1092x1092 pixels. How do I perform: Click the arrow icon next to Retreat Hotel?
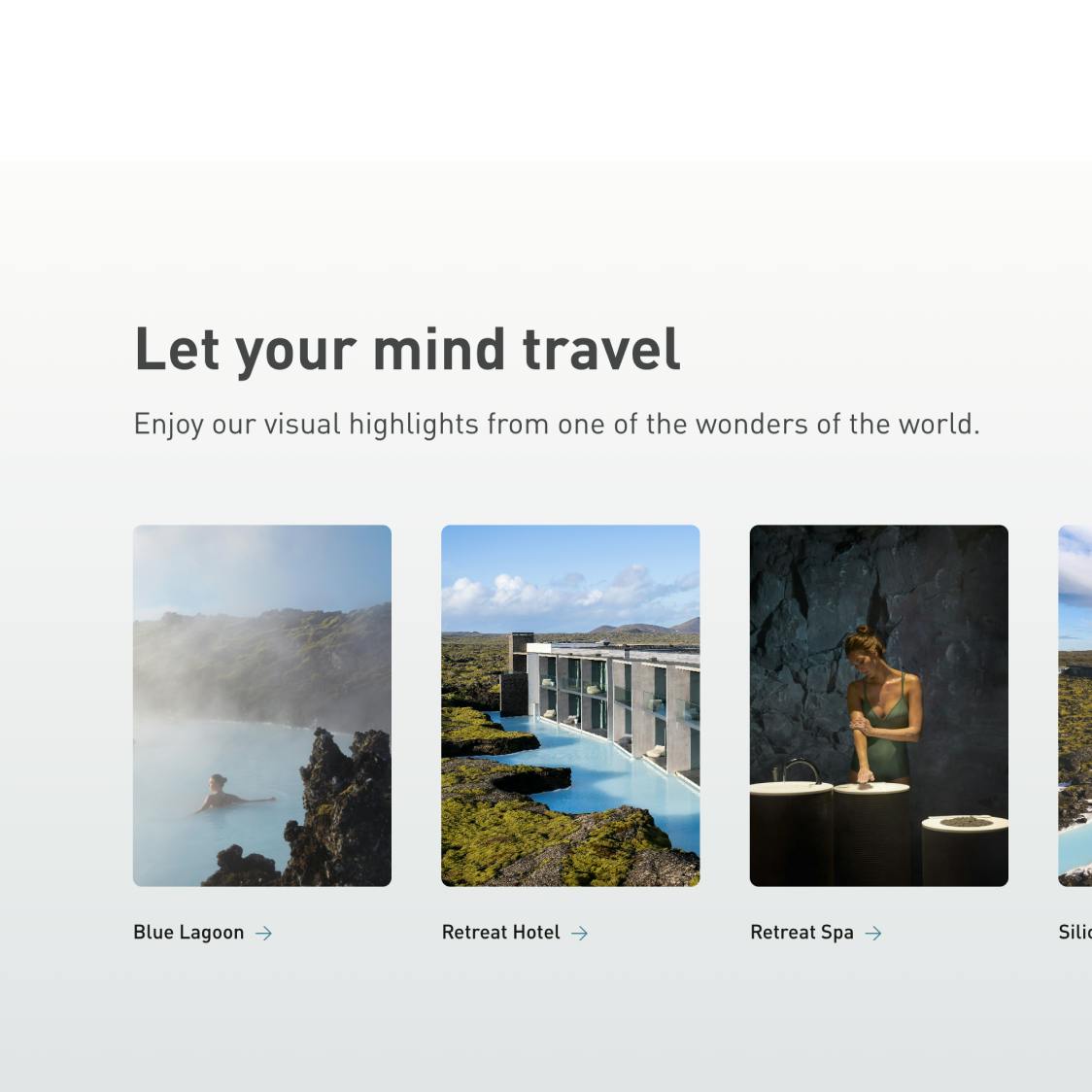tap(579, 934)
